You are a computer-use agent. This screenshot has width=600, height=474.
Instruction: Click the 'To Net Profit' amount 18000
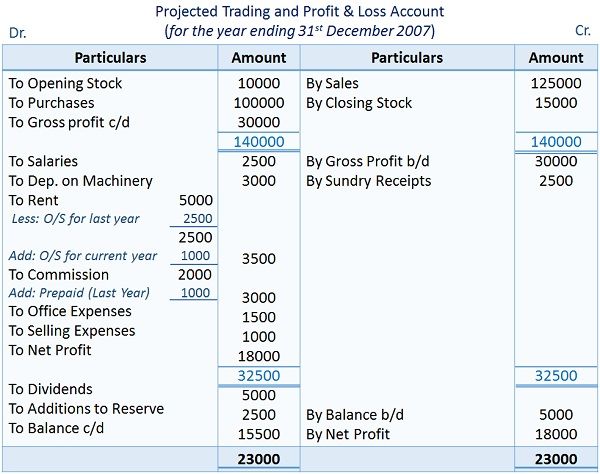[x=259, y=356]
